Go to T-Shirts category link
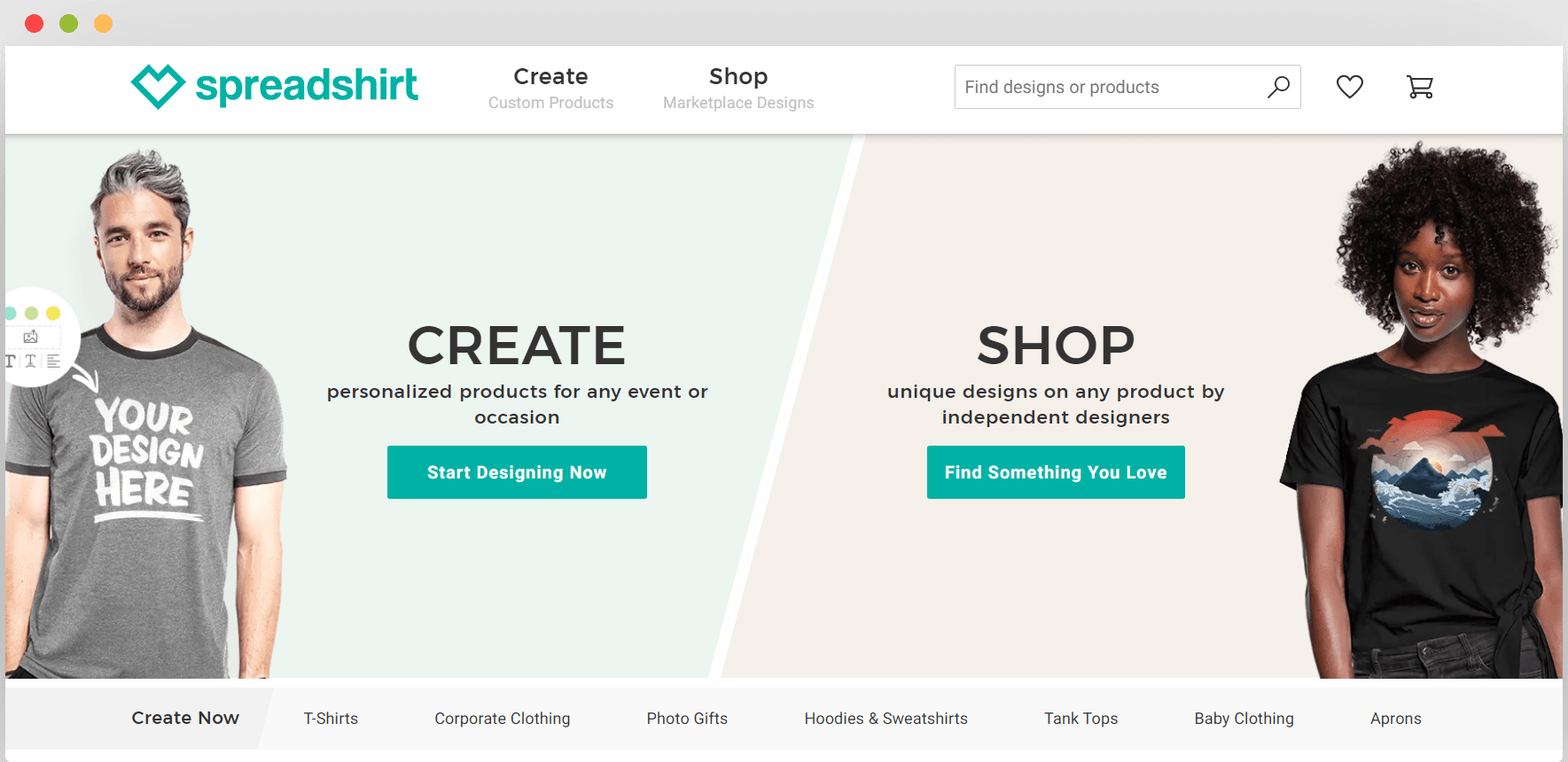 [331, 719]
